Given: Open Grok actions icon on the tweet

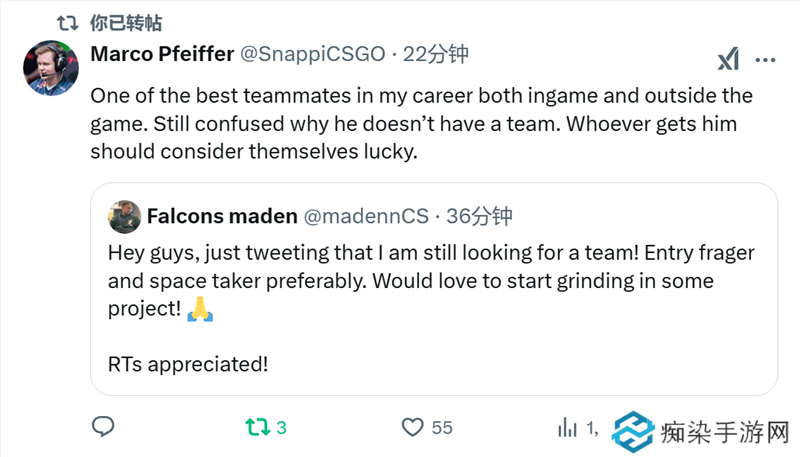Looking at the screenshot, I should pyautogui.click(x=727, y=60).
